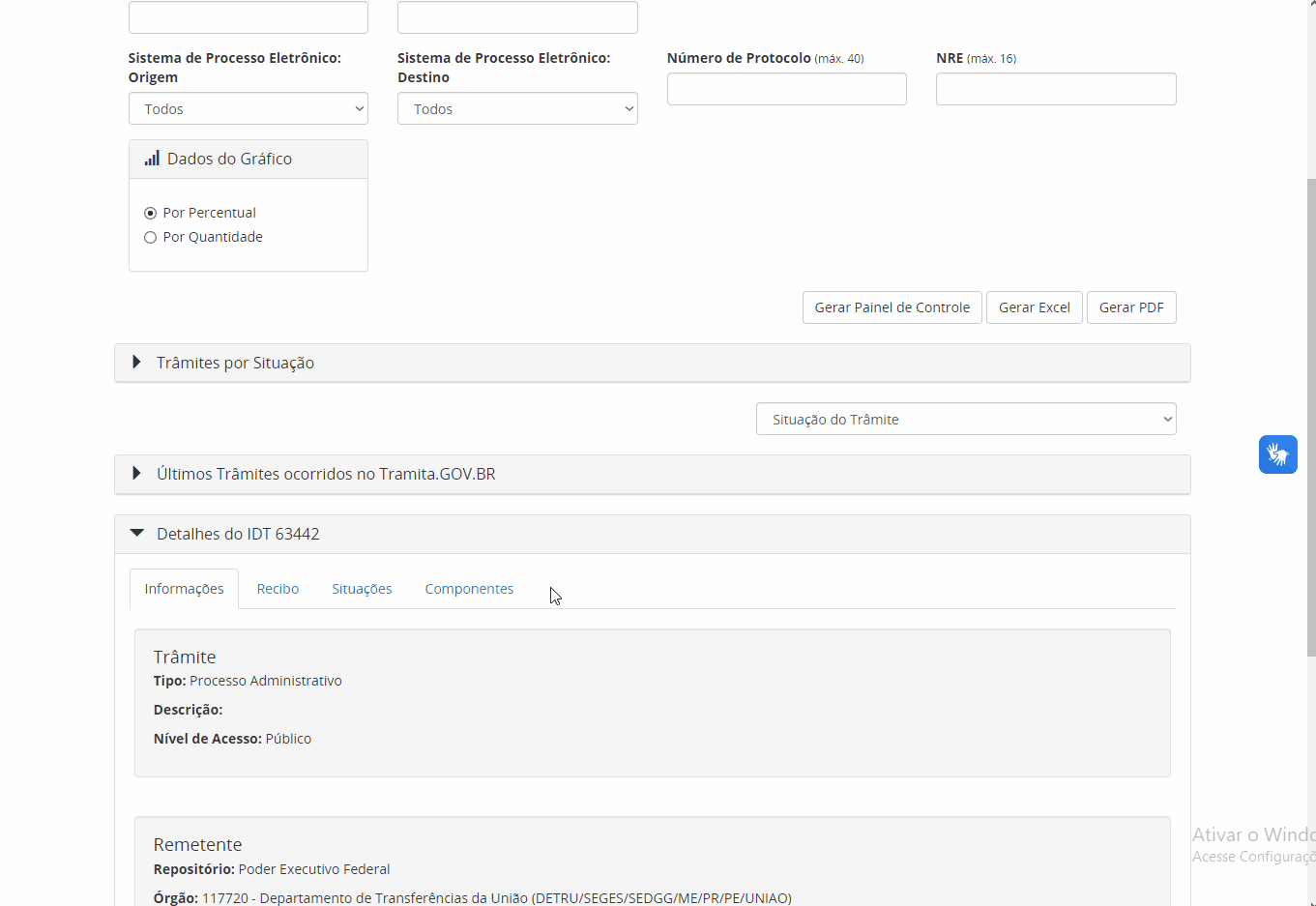Focus the Número de Protocolo input field
The width and height of the screenshot is (1316, 906).
tap(787, 89)
